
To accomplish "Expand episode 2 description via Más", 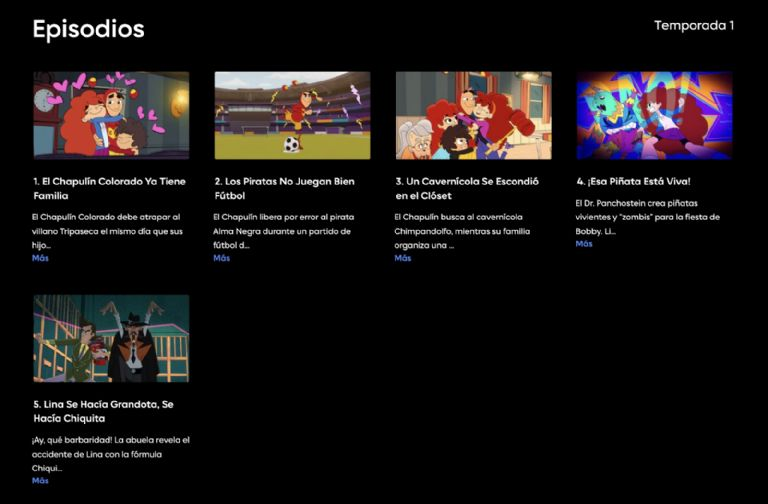I will pyautogui.click(x=221, y=258).
